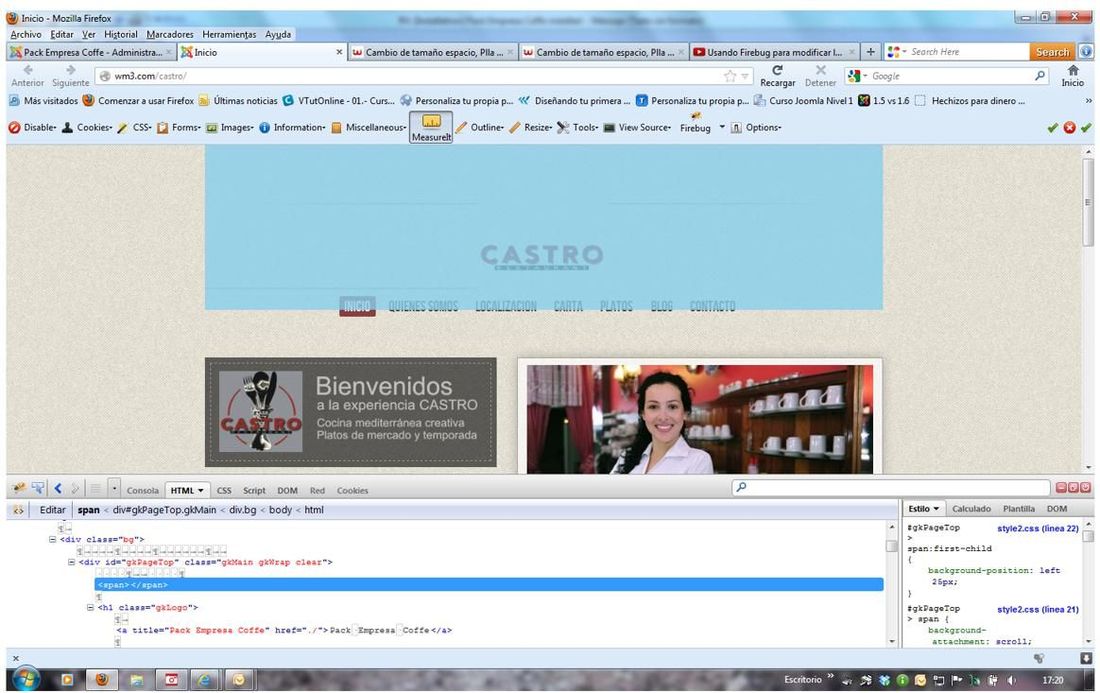1100x693 pixels.
Task: Open the Outline toolbar dropdown
Action: pos(480,128)
